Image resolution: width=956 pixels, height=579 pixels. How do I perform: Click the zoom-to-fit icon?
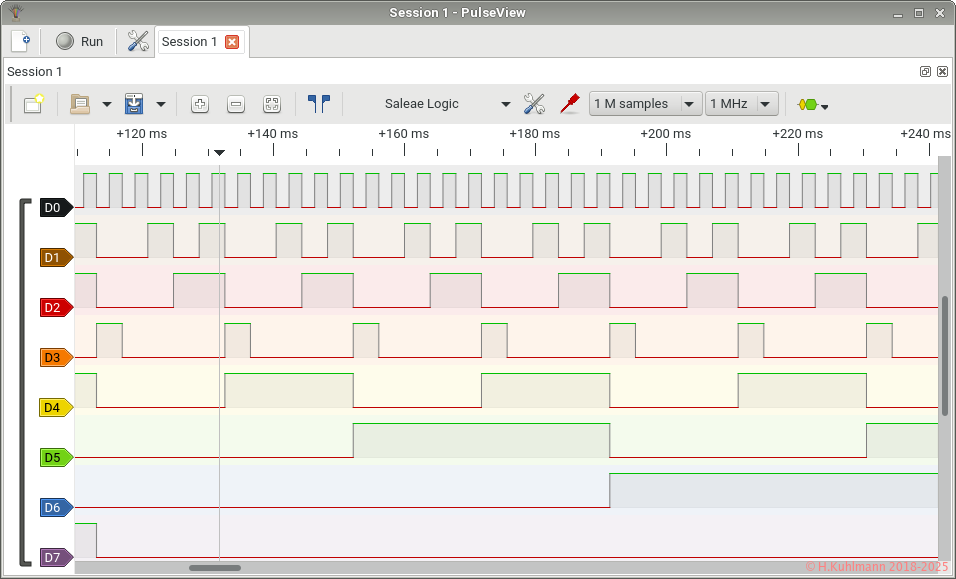(x=272, y=104)
